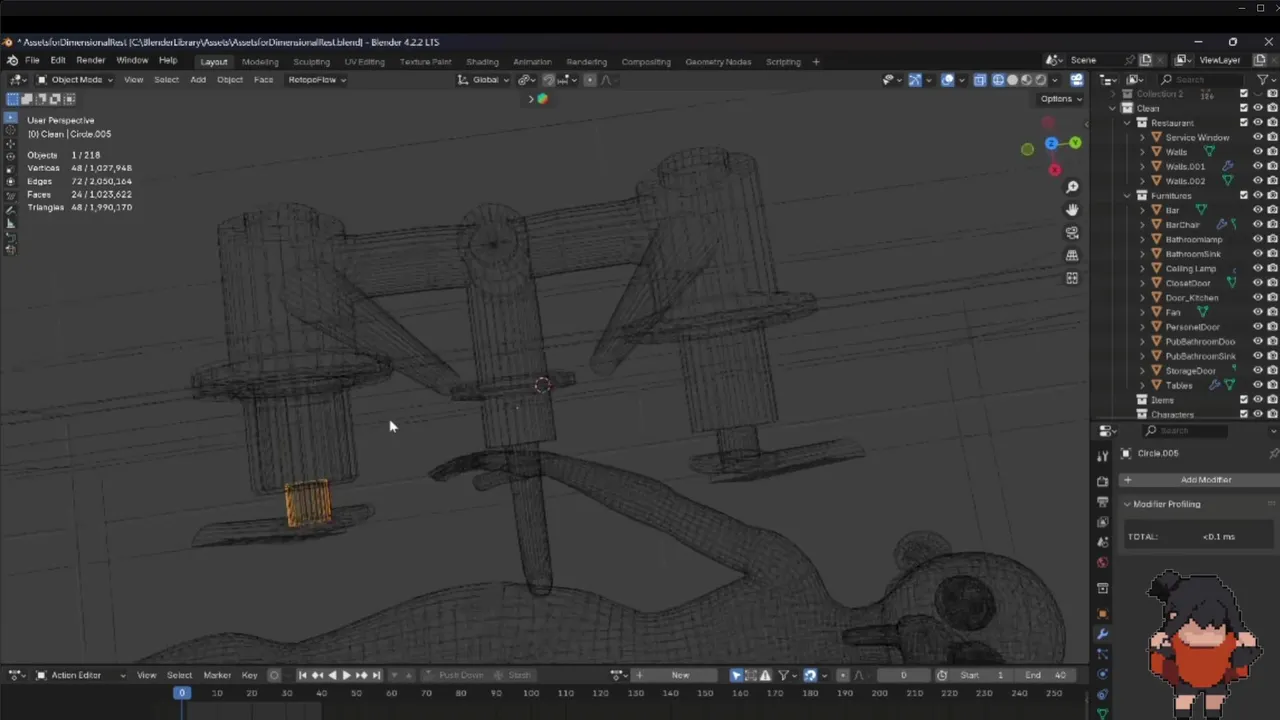Click the Options button in viewport header
1280x720 pixels.
[x=1060, y=99]
